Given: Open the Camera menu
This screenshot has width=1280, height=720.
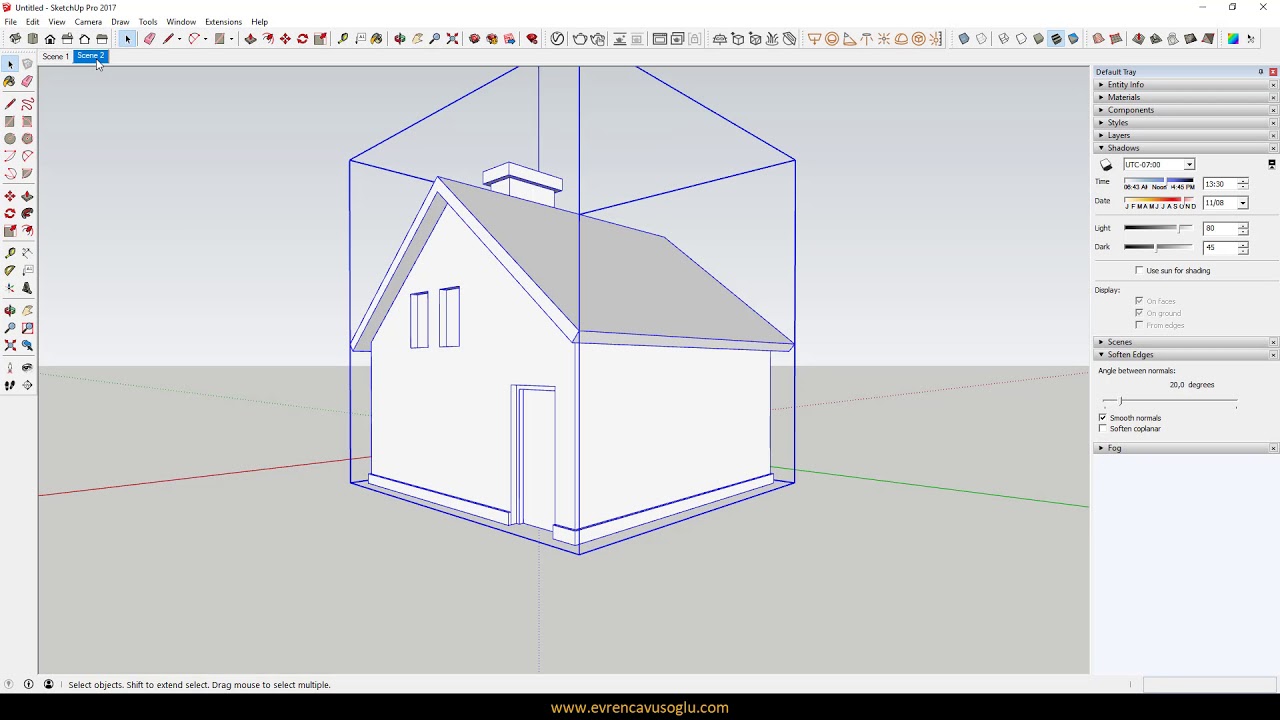Looking at the screenshot, I should pos(88,22).
